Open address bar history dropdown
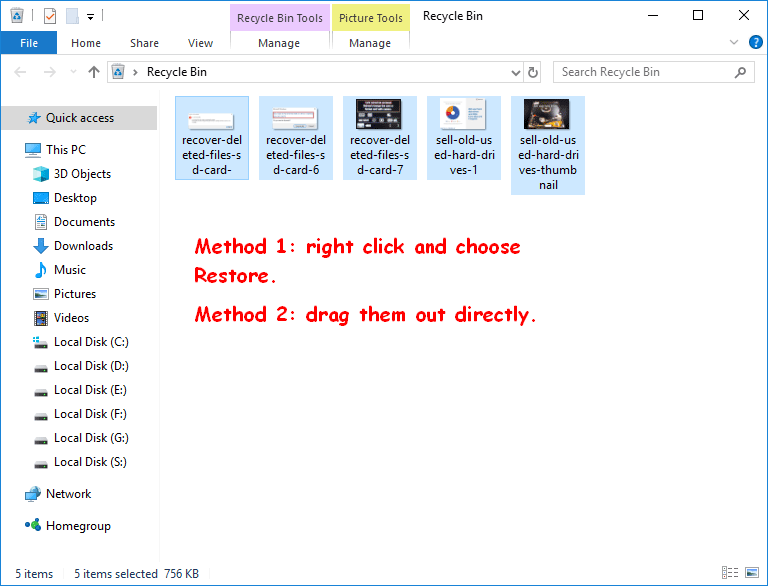Screen dimensions: 768x586 tap(516, 73)
